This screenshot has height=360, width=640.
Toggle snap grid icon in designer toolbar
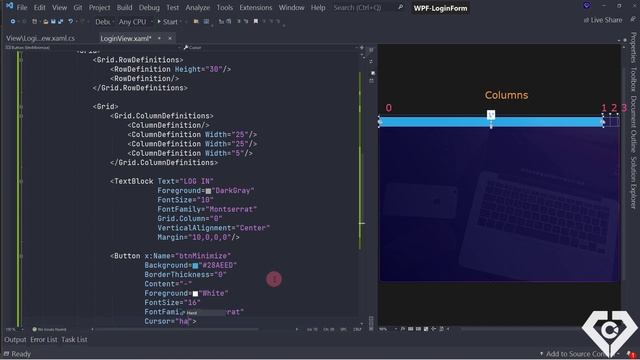[411, 329]
